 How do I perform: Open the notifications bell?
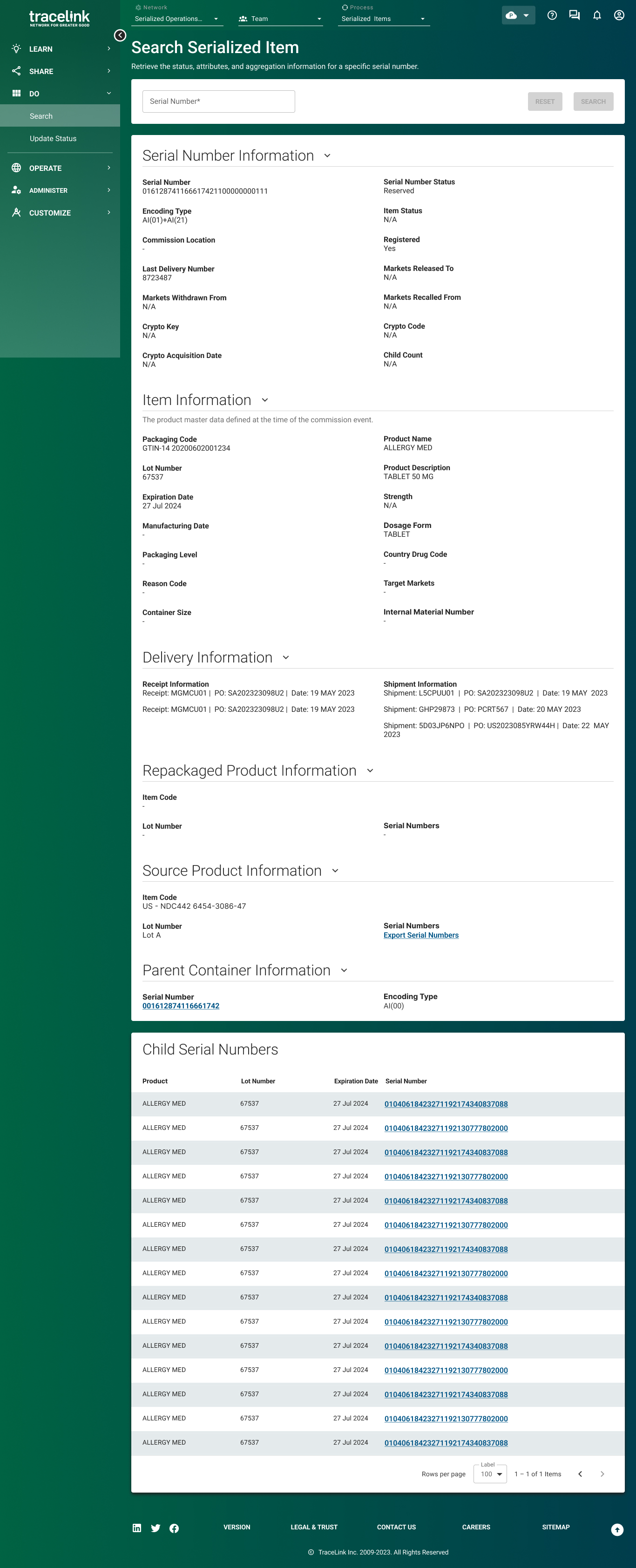597,15
